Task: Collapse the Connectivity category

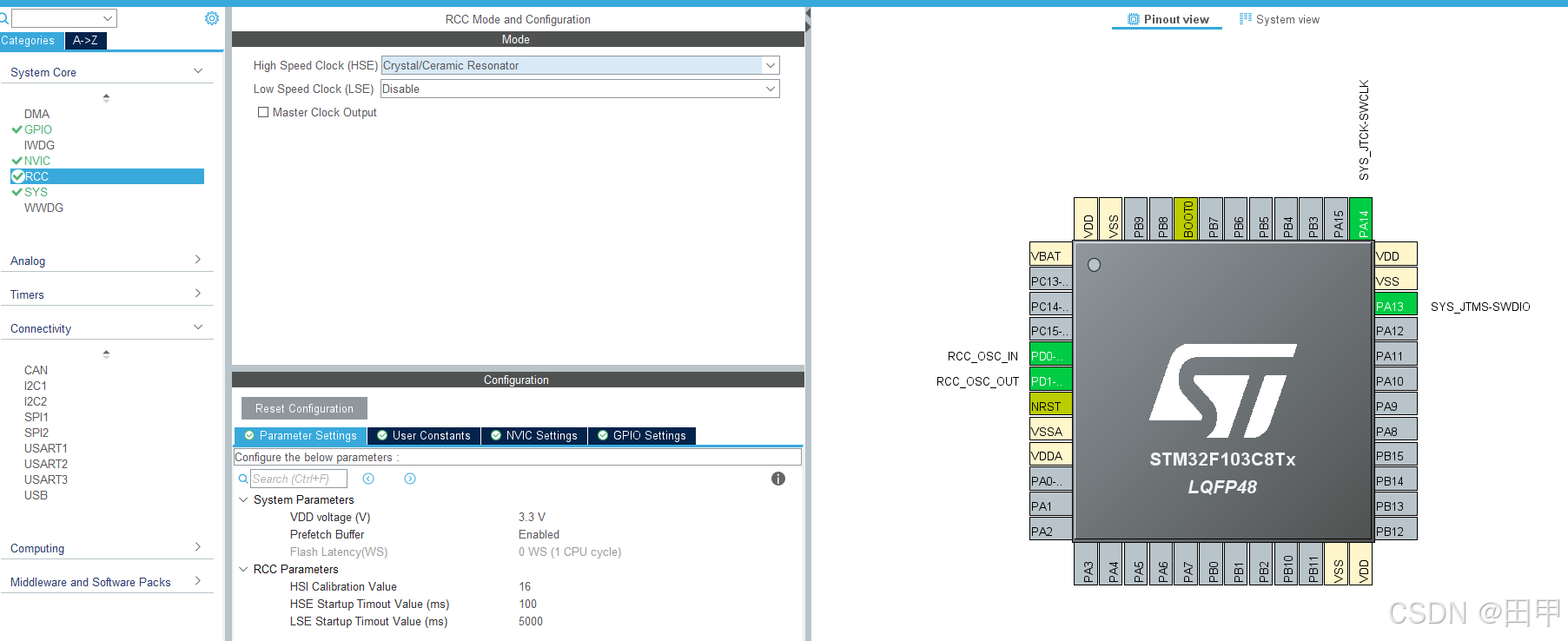Action: [x=198, y=327]
